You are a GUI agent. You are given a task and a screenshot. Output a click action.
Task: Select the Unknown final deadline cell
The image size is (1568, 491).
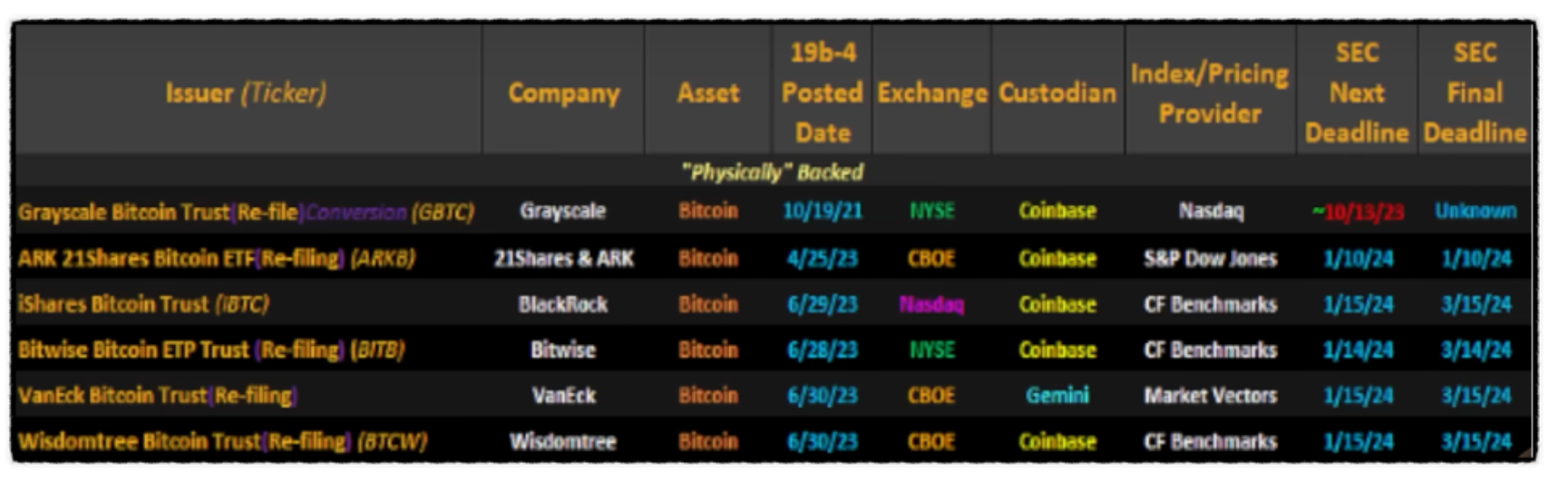coord(1476,211)
